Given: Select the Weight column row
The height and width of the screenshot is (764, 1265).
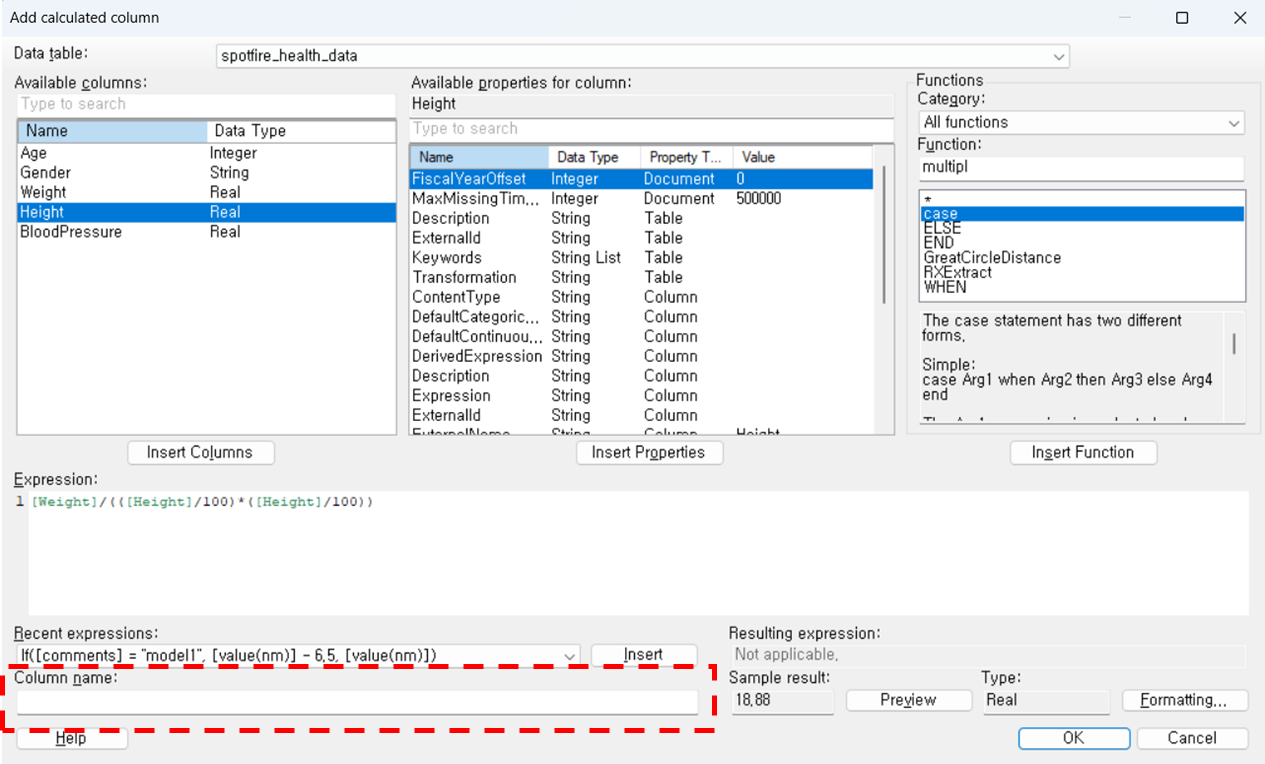Looking at the screenshot, I should pyautogui.click(x=207, y=192).
